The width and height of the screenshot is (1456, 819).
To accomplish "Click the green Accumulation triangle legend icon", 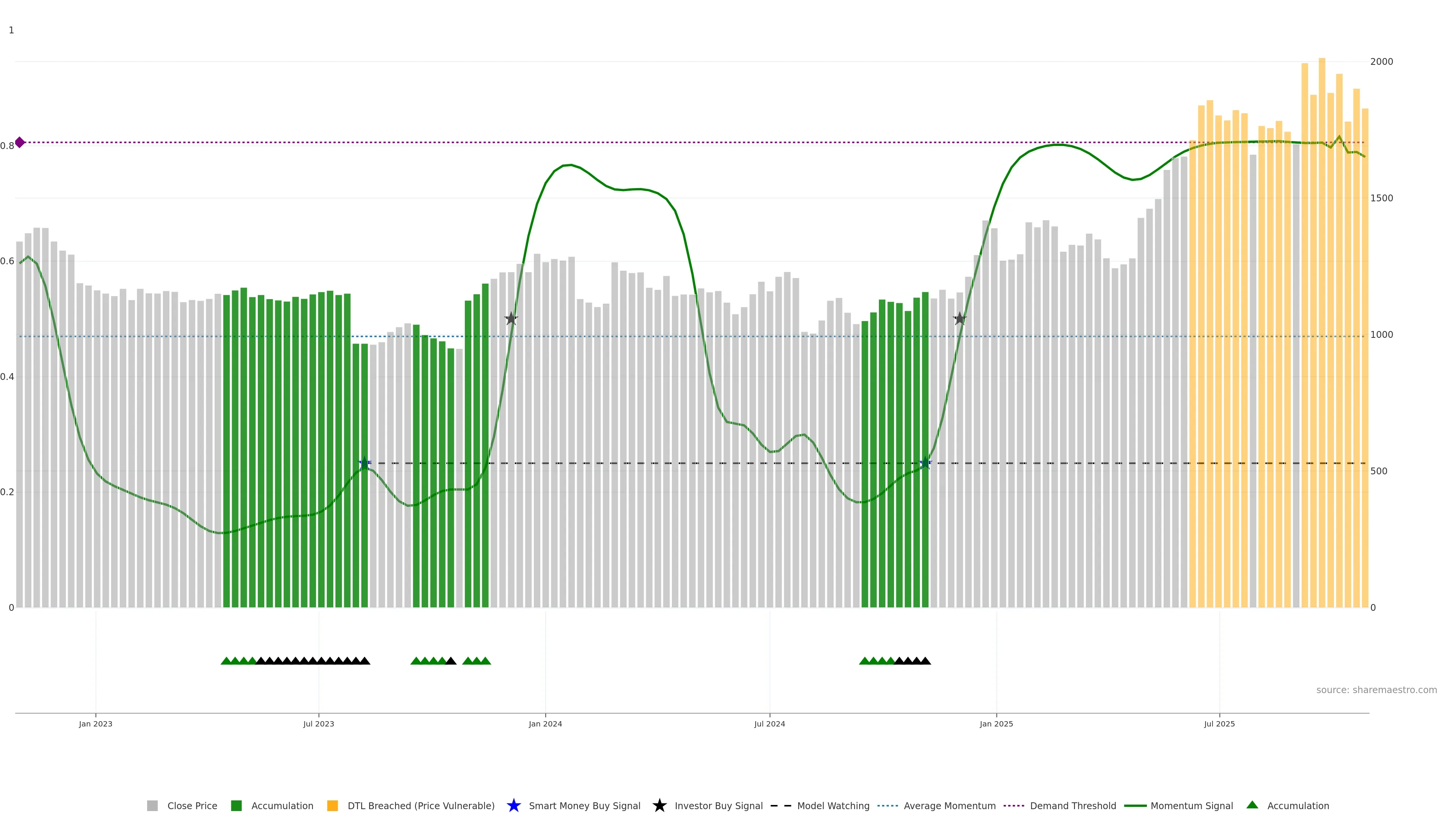I will [x=1252, y=805].
